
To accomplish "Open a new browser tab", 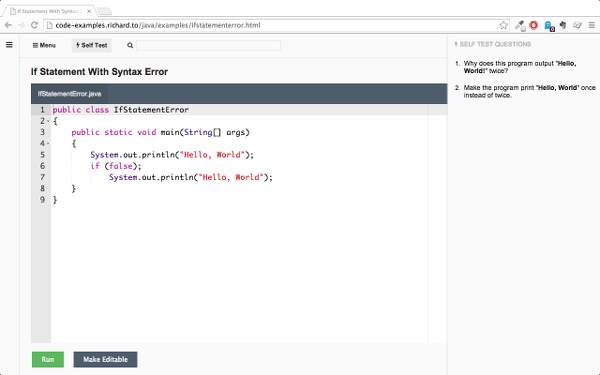I will point(104,11).
